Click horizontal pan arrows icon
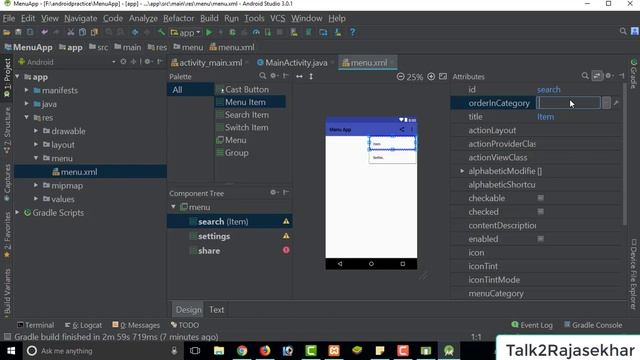 coord(299,76)
